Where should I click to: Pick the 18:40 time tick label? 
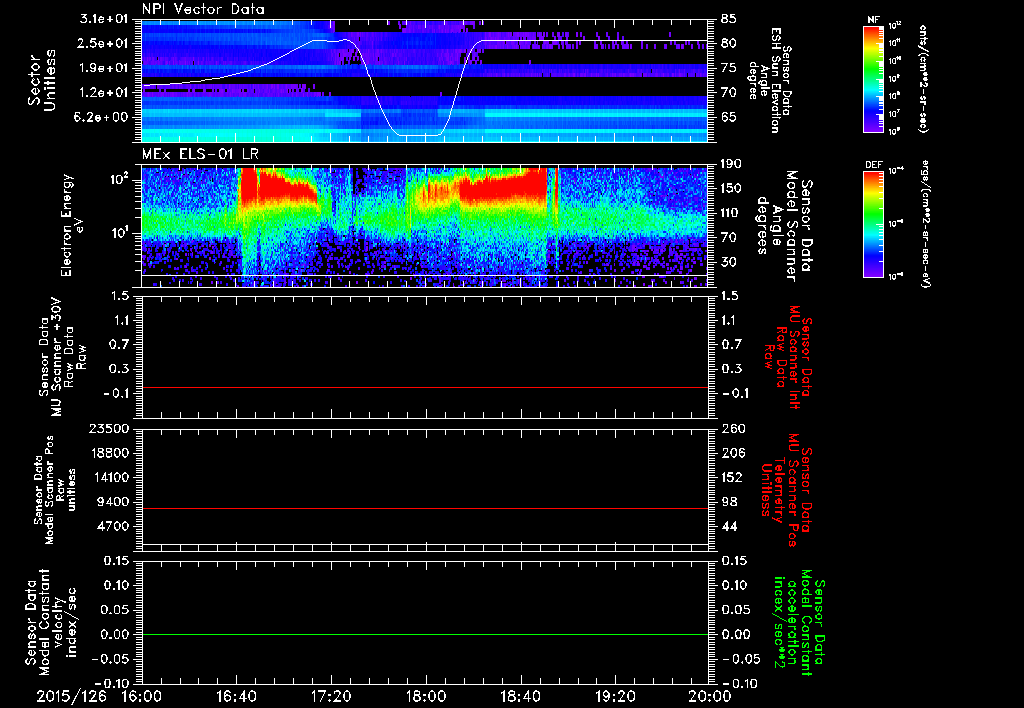tap(520, 696)
